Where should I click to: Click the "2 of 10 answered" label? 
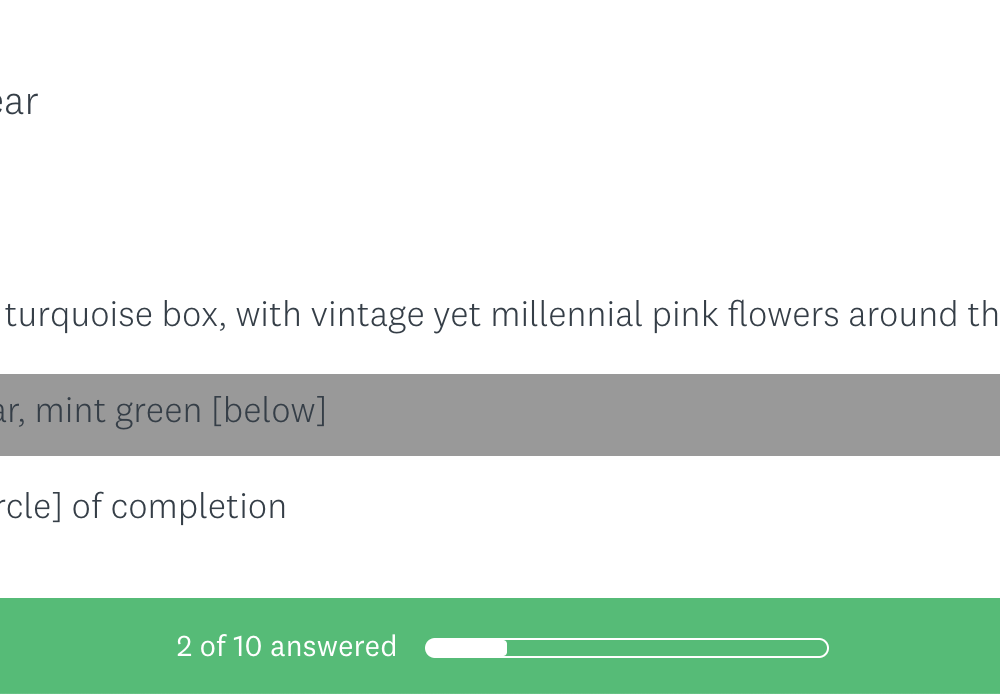pyautogui.click(x=286, y=646)
